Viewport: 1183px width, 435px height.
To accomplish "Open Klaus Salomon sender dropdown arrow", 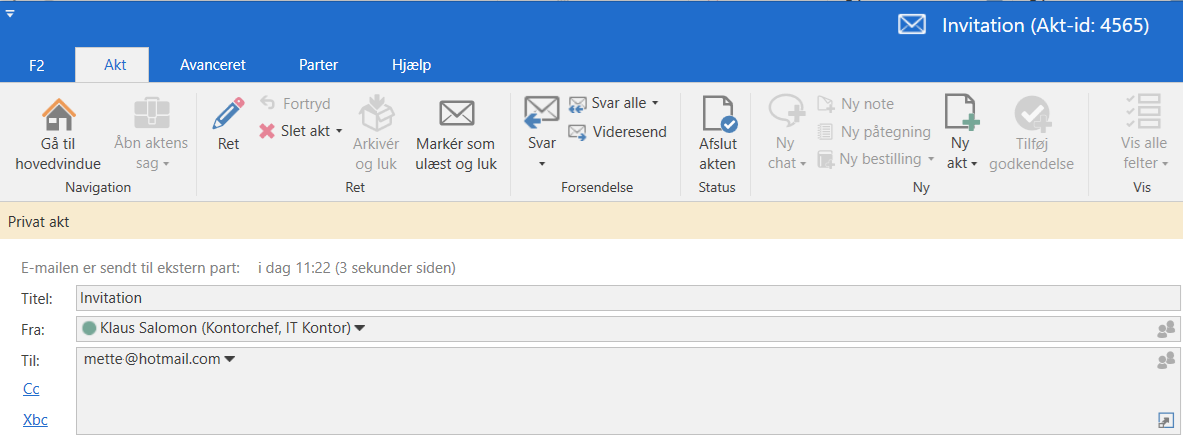I will pos(360,328).
